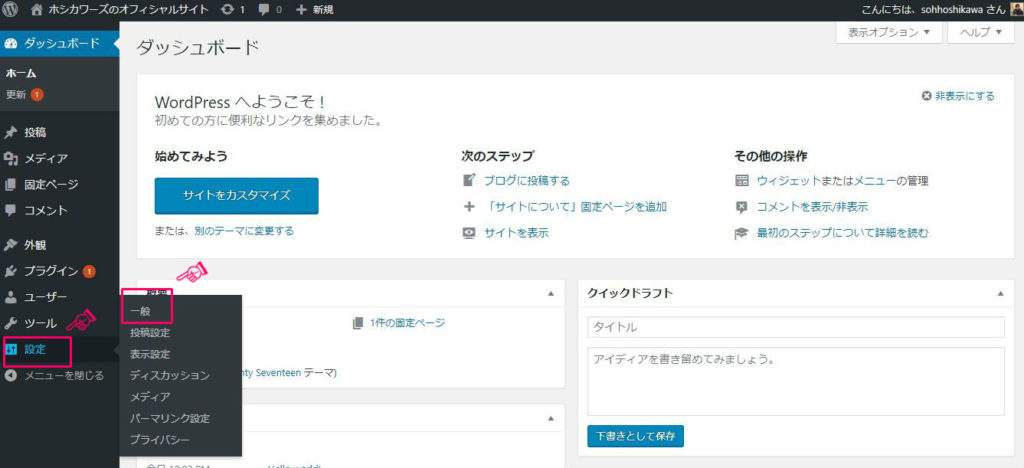Screen dimensions: 1024x468
Task: Select ディスカッション in the submenu
Action: 170,375
